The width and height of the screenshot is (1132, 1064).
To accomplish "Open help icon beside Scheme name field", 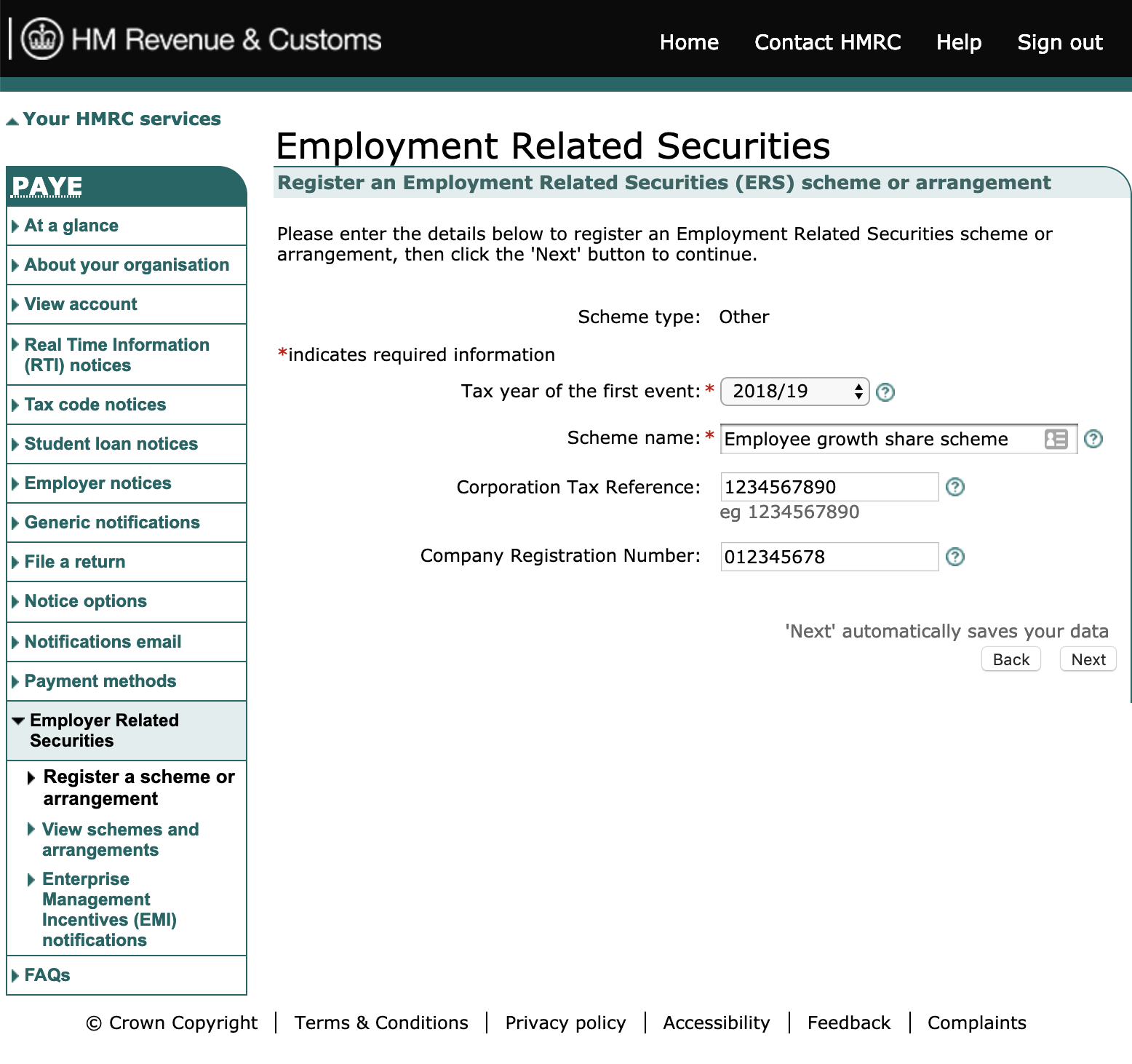I will pyautogui.click(x=1093, y=439).
